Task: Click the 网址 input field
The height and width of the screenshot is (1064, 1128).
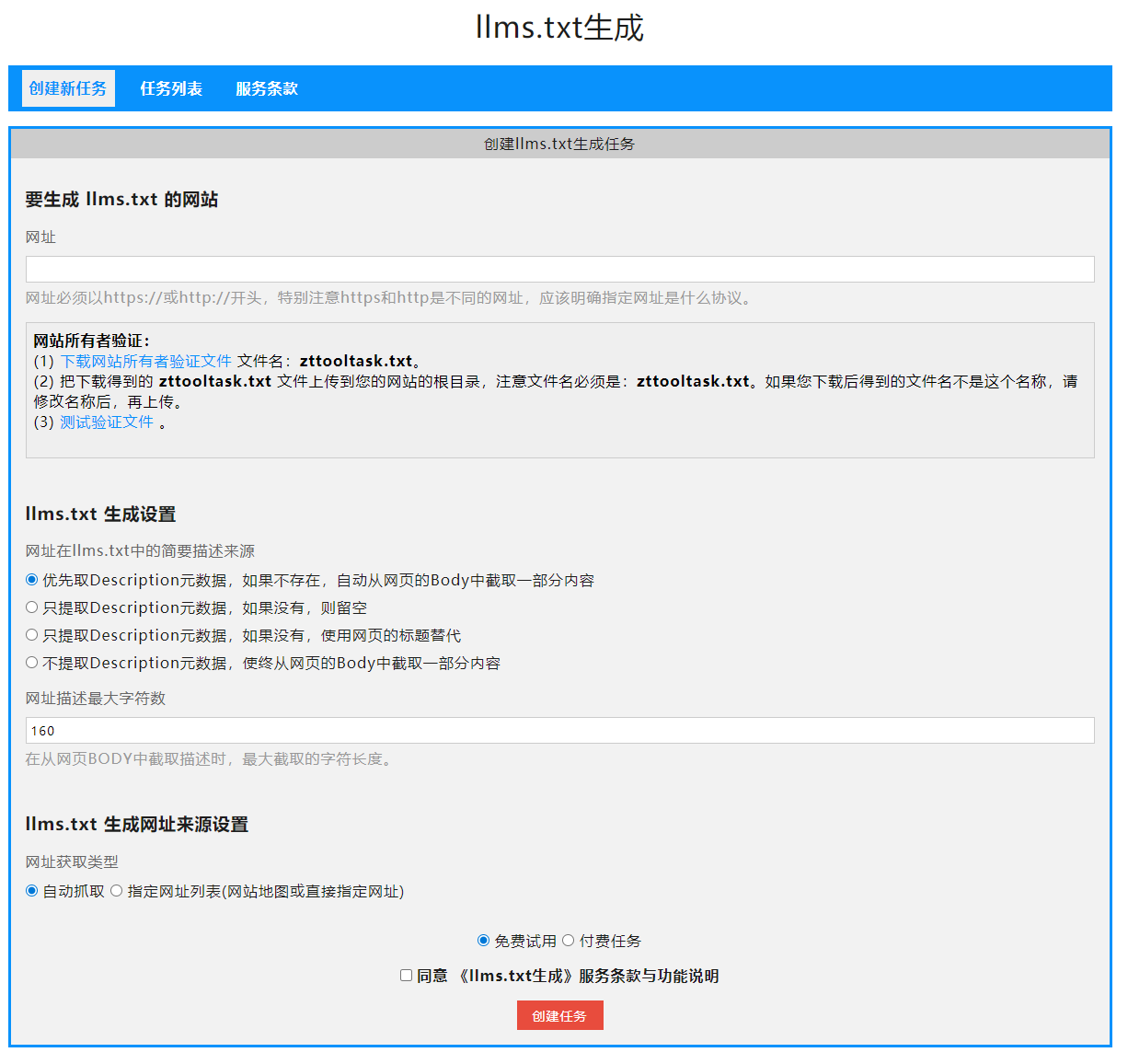Action: [x=559, y=269]
